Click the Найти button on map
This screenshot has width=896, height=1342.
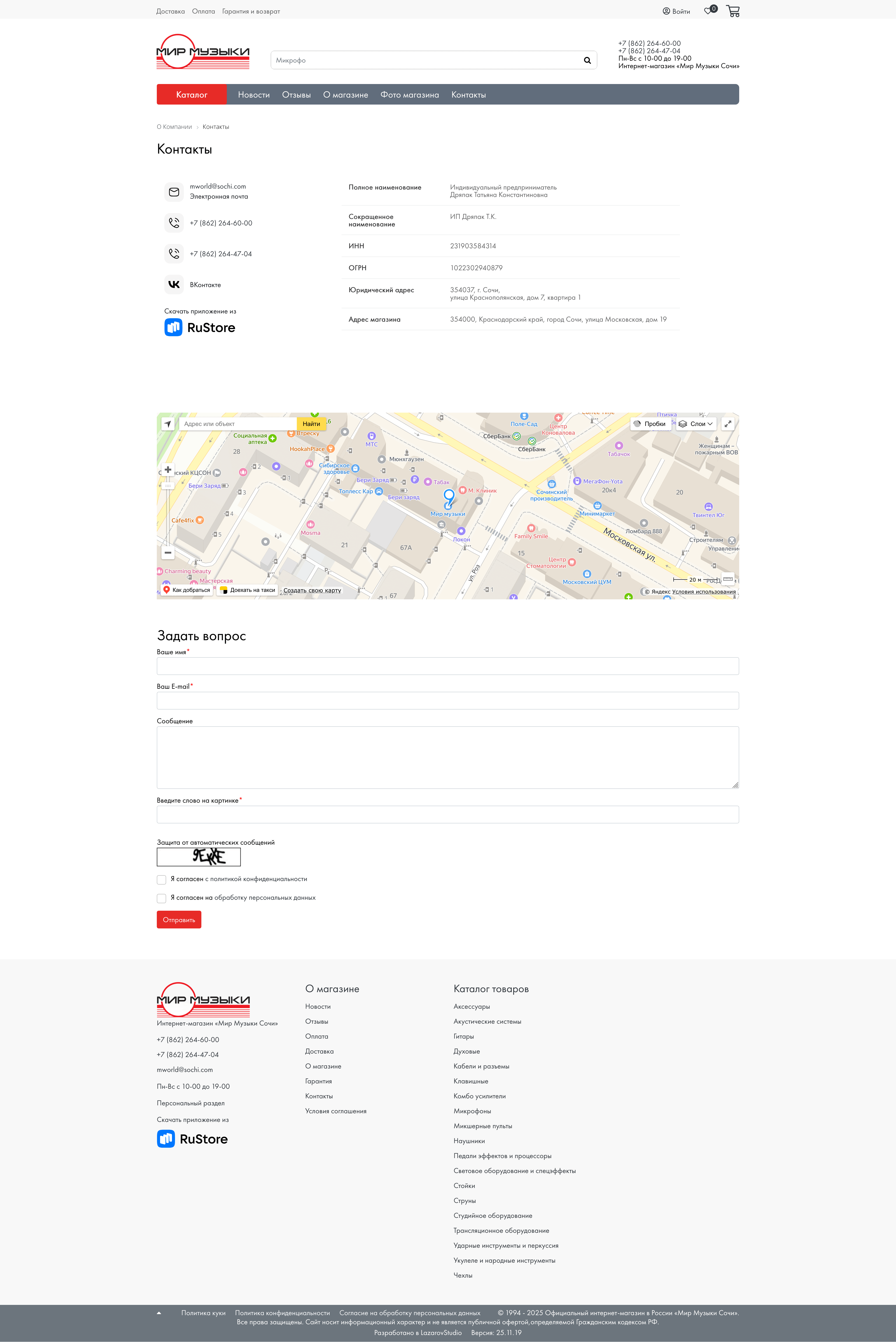point(311,424)
